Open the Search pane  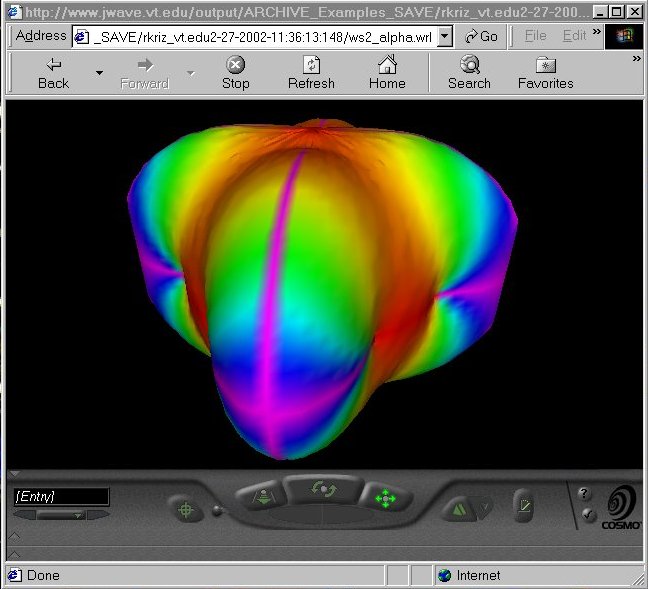pos(469,73)
